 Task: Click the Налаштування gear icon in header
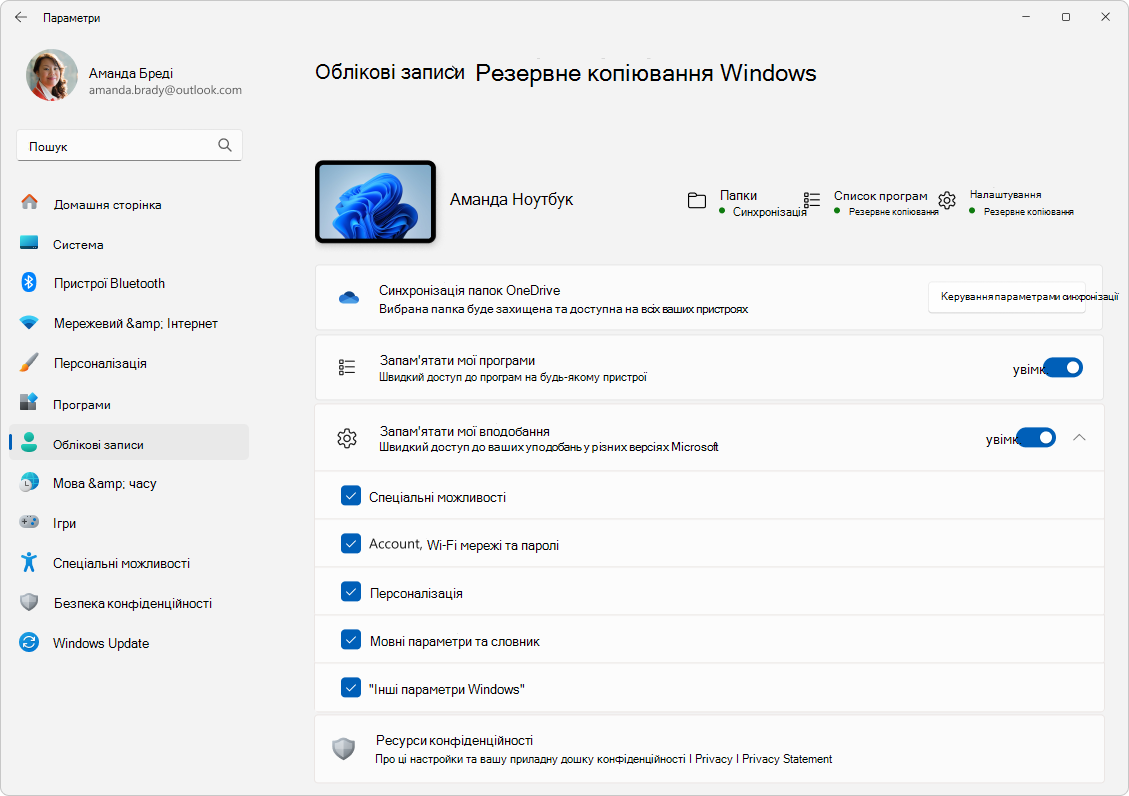coord(948,200)
